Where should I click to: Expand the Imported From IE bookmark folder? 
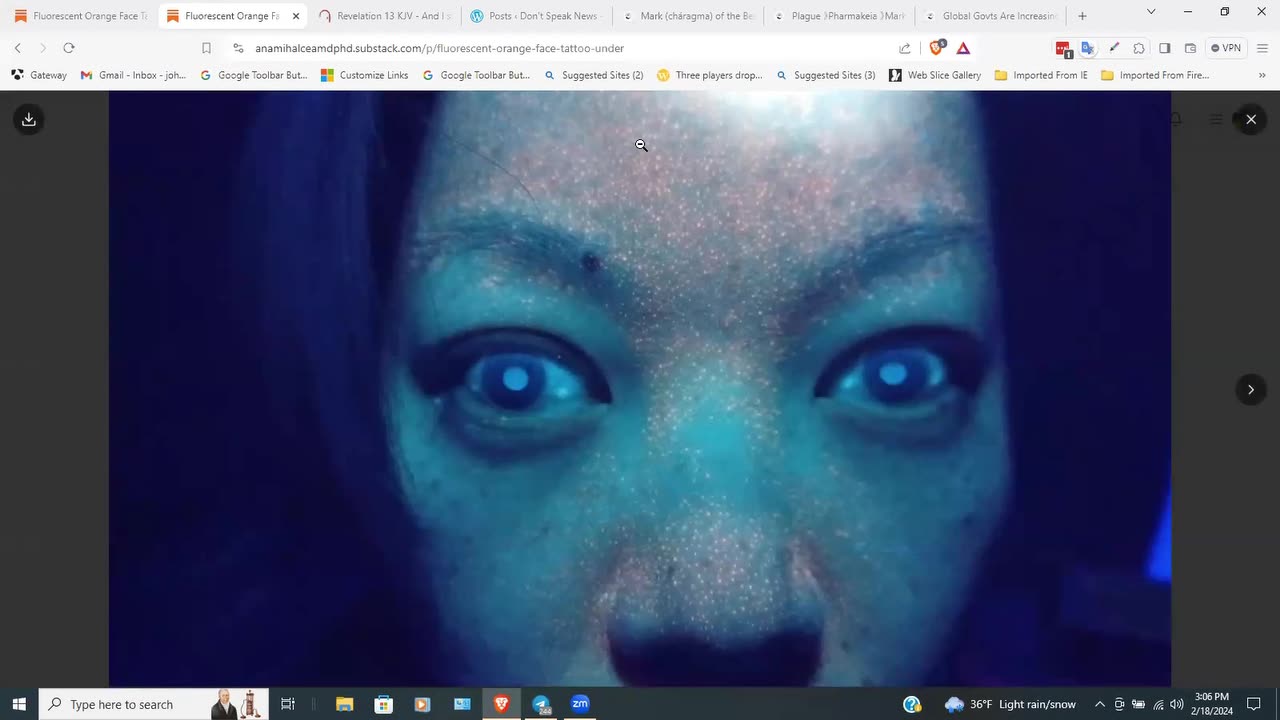(1041, 75)
